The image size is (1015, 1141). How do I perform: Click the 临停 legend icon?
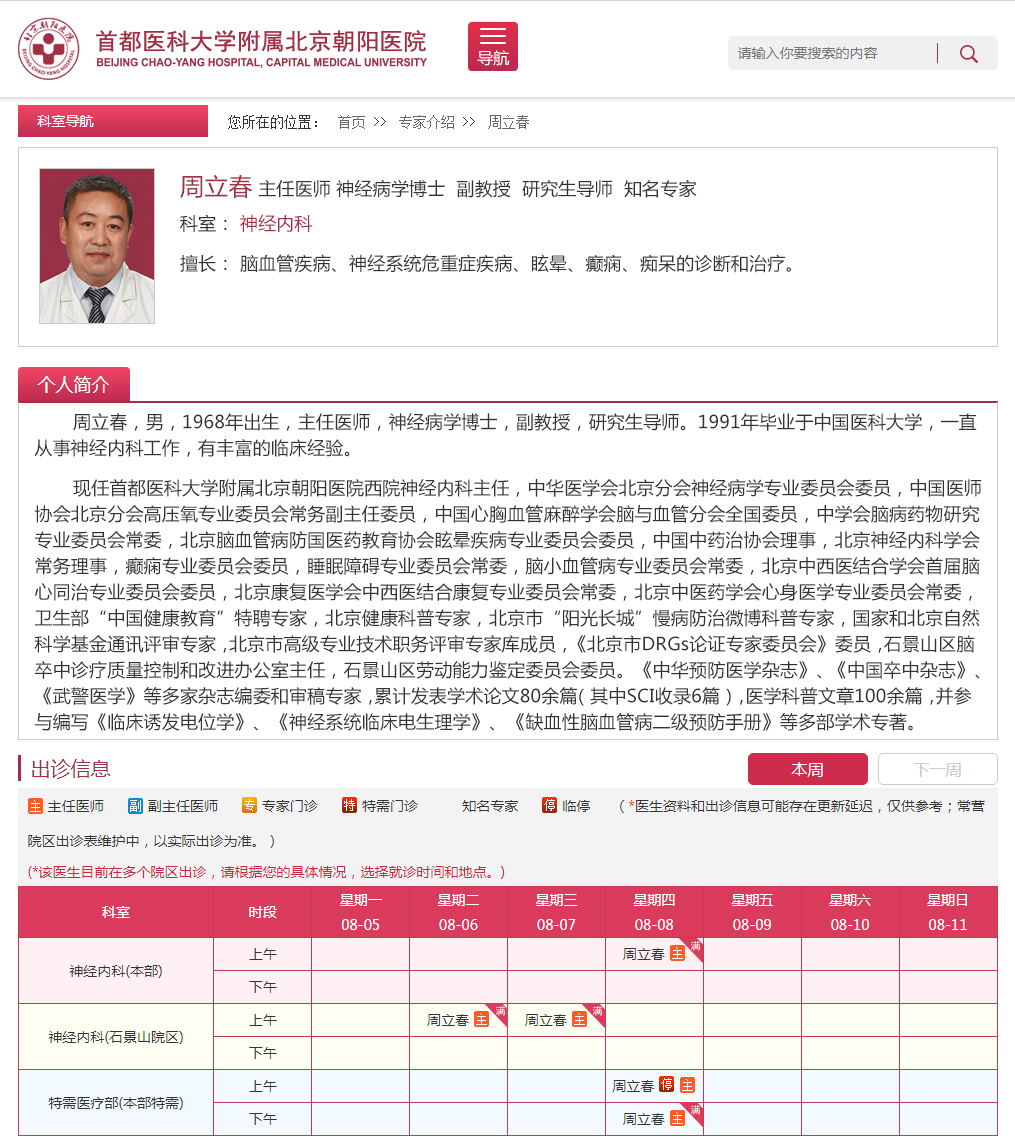pos(549,805)
